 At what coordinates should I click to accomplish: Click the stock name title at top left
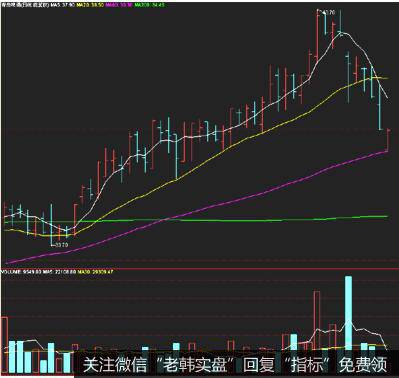click(26, 5)
